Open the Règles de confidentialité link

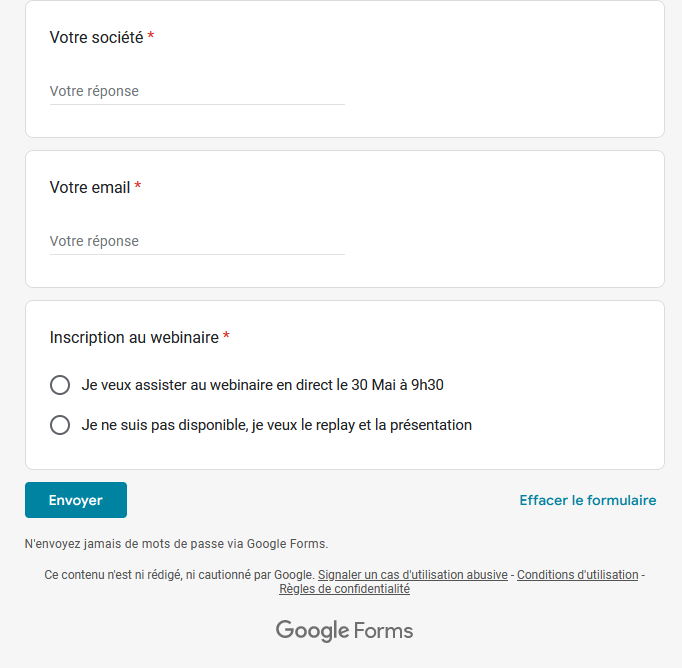[344, 589]
